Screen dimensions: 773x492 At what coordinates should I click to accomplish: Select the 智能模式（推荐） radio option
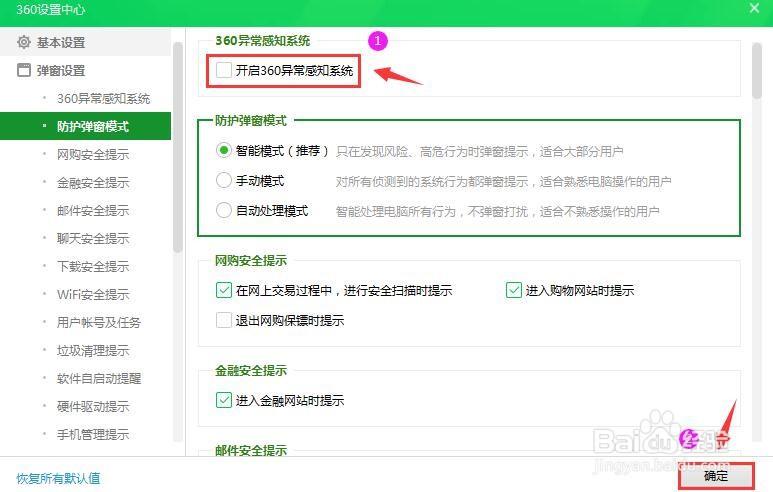[224, 150]
